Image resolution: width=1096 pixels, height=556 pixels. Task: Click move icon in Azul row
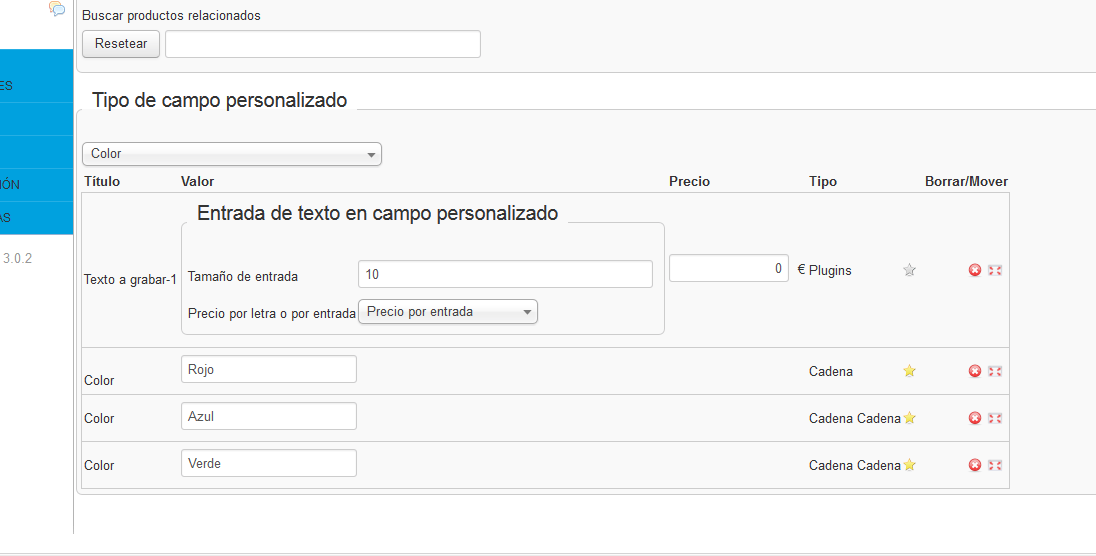click(995, 418)
